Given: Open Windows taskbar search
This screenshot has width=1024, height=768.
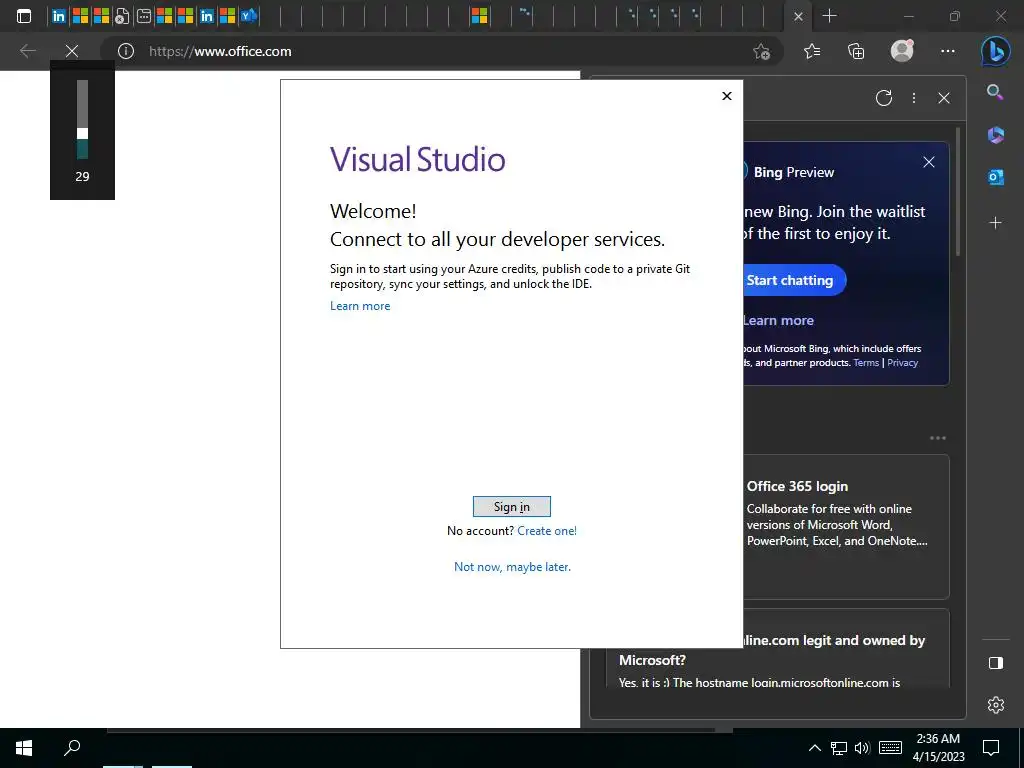Looking at the screenshot, I should 72,748.
